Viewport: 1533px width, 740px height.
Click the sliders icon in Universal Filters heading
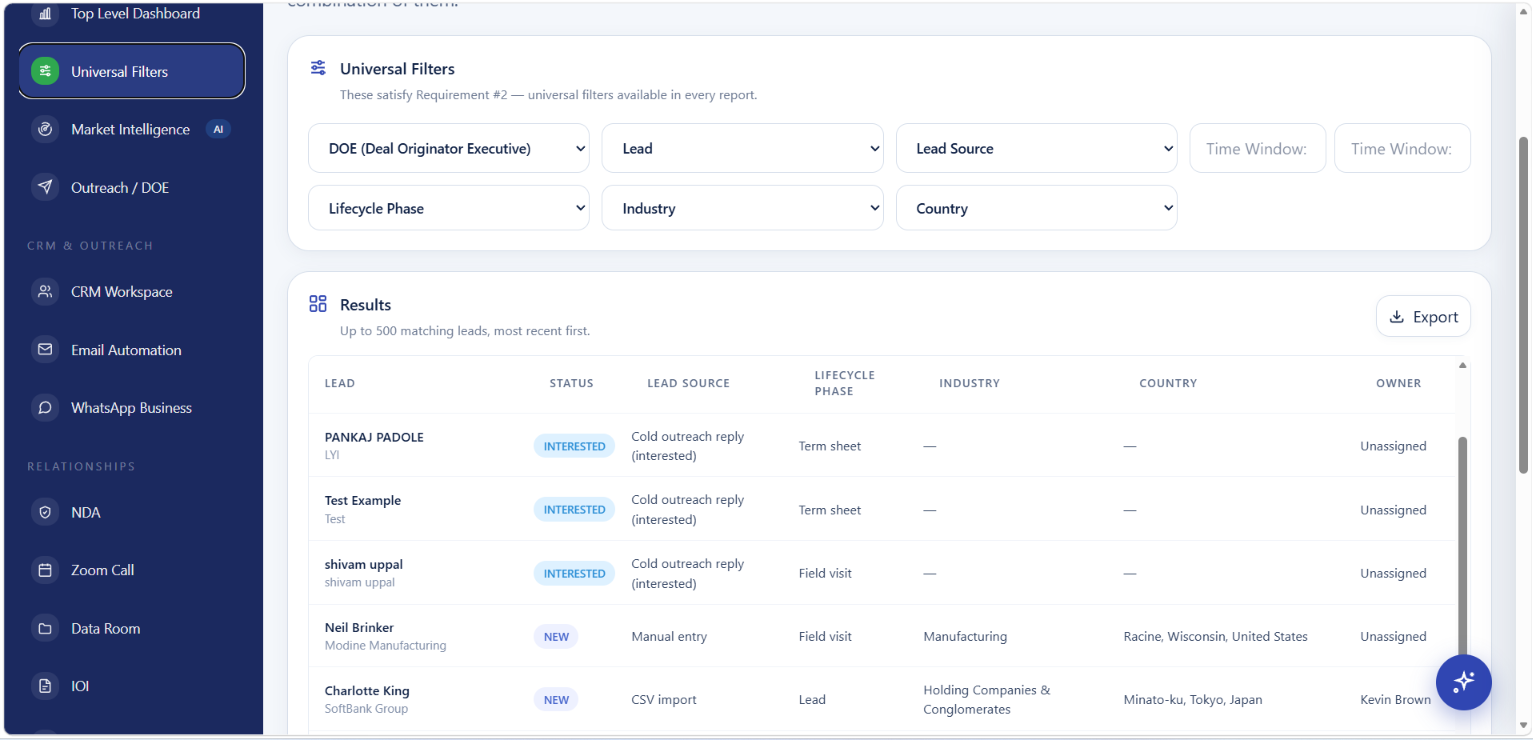[318, 68]
